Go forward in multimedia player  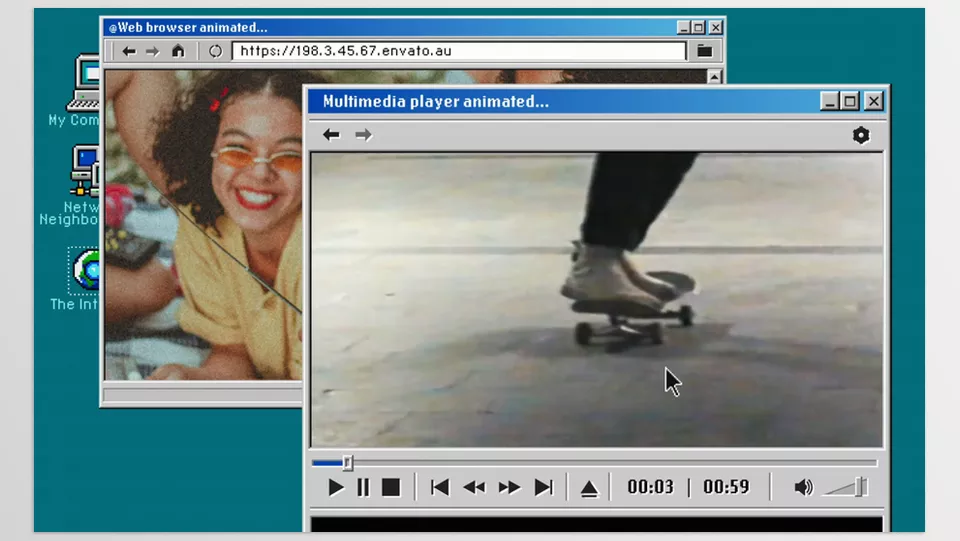click(364, 135)
